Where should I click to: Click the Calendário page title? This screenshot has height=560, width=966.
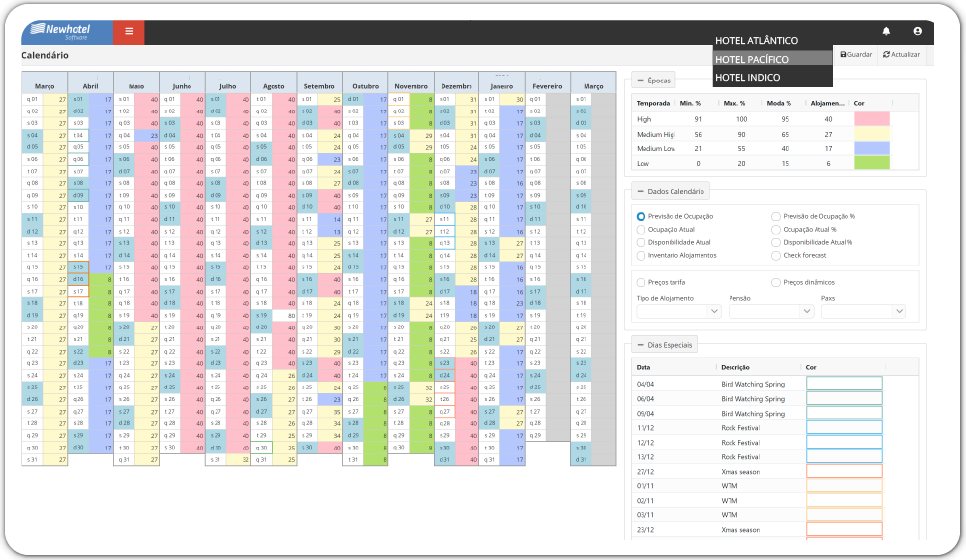45,55
